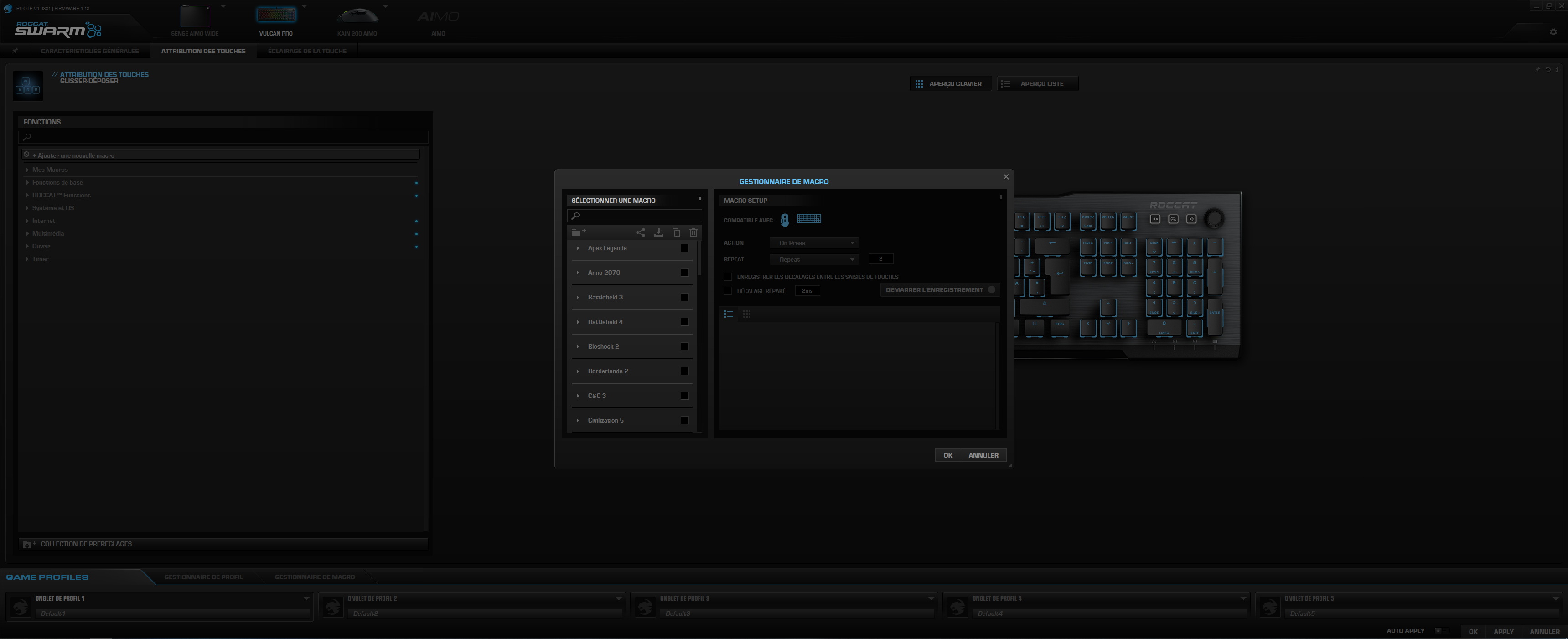Screen dimensions: 1568x639
Task: Click the delete macro trash icon
Action: coord(693,232)
